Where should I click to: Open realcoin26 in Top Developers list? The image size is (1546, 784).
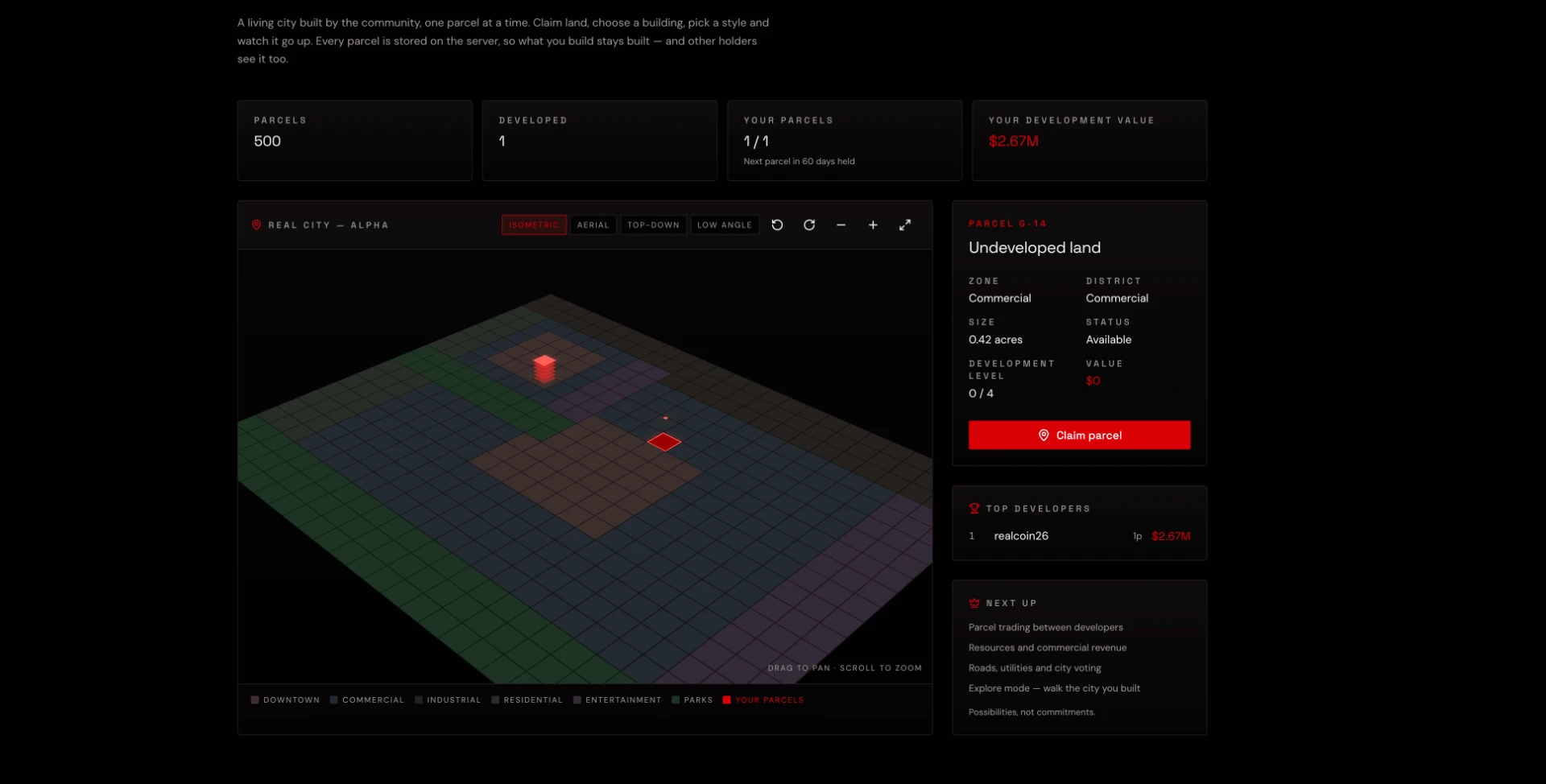(1021, 536)
